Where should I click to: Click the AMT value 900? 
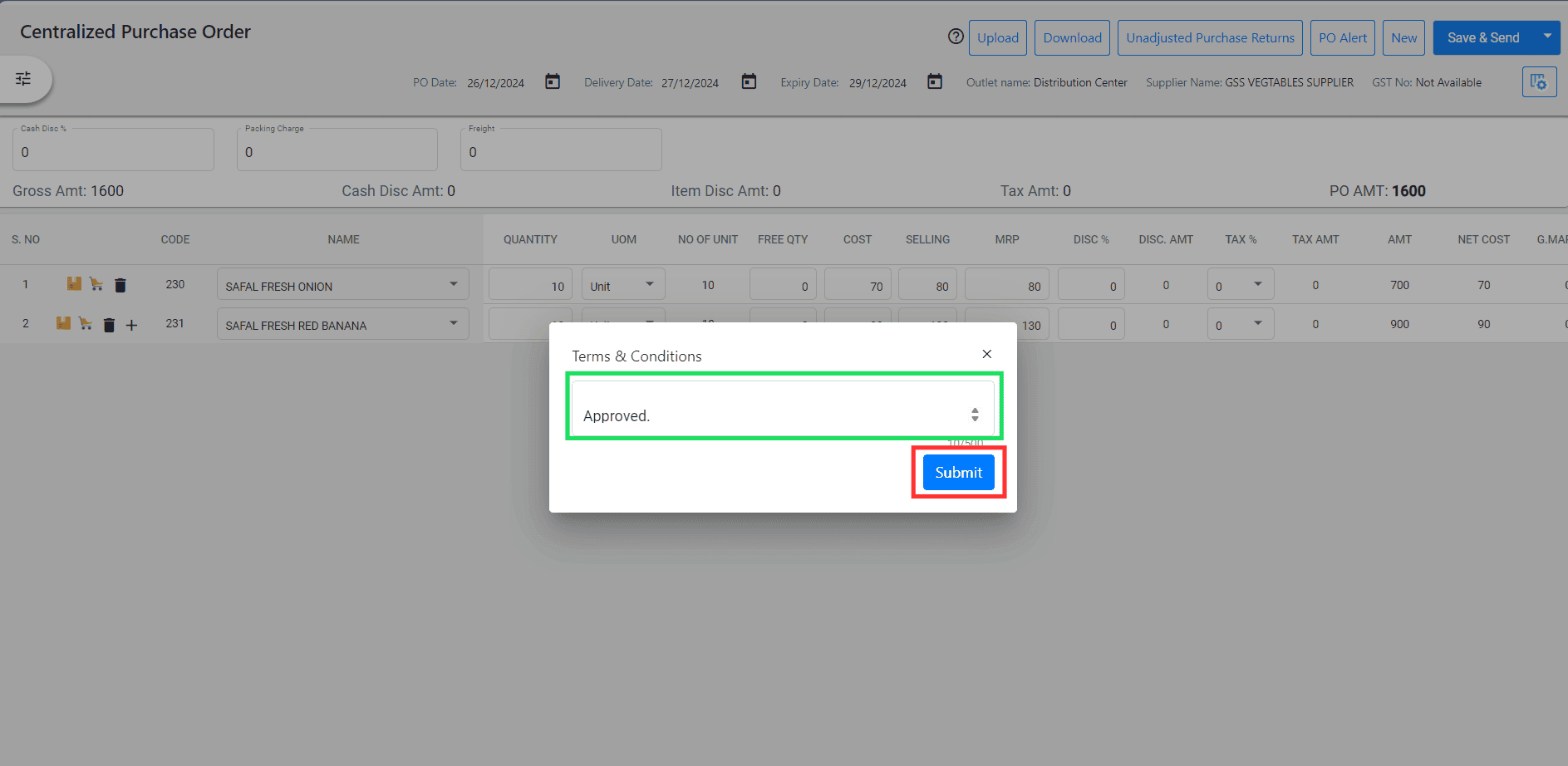click(x=1400, y=324)
